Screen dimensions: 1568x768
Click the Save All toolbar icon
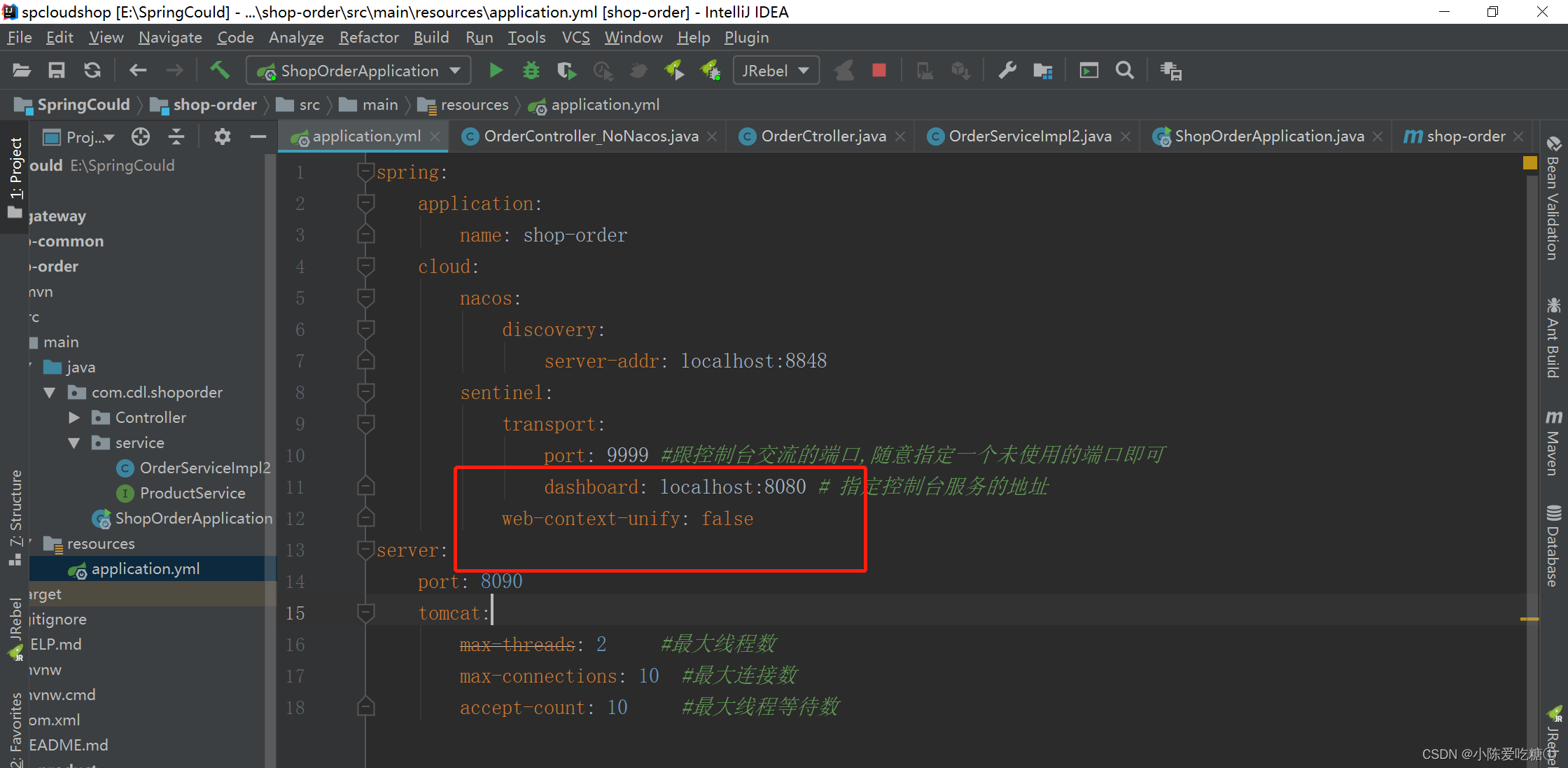click(57, 71)
